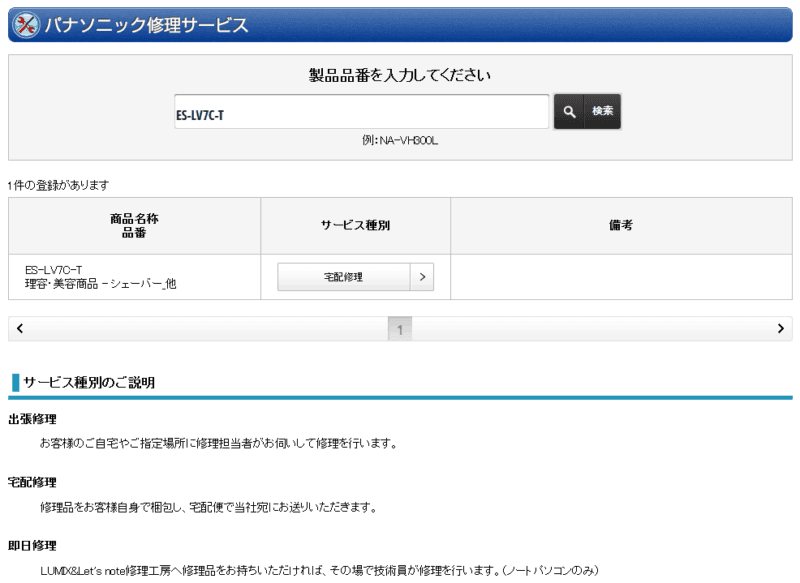Click the 即日修理 description heading

(x=32, y=546)
